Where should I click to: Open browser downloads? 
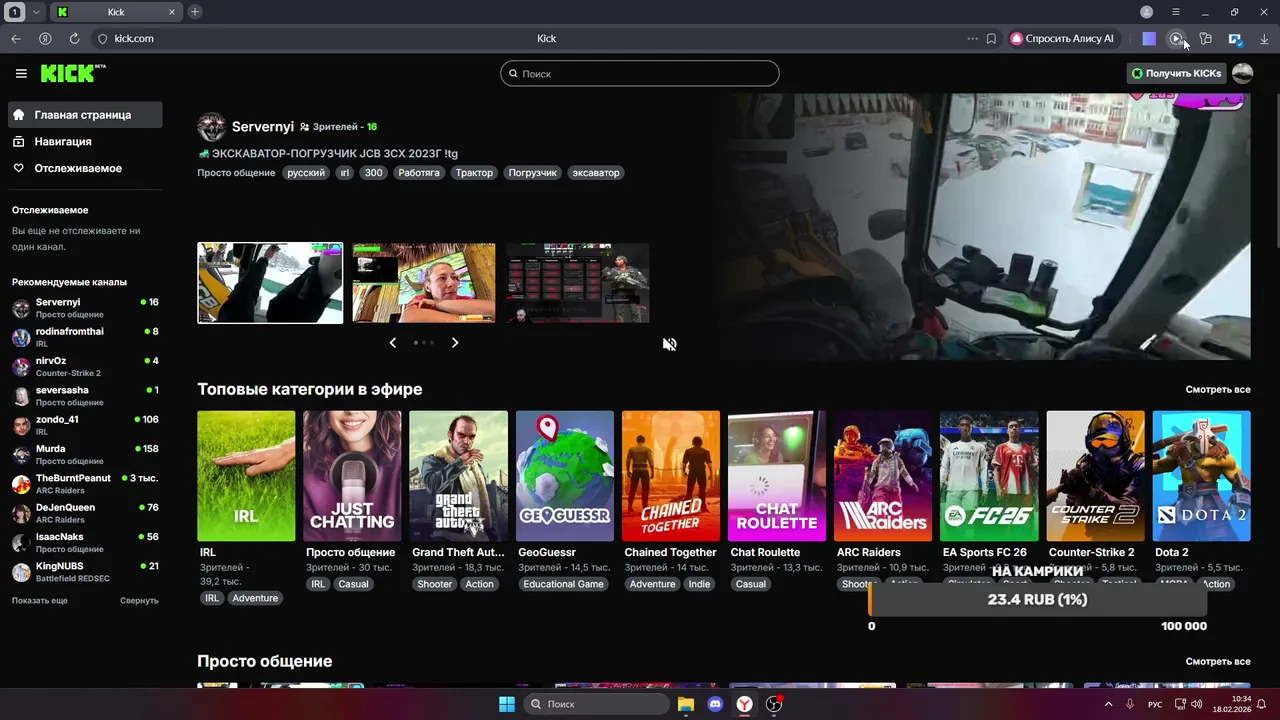pyautogui.click(x=1264, y=38)
